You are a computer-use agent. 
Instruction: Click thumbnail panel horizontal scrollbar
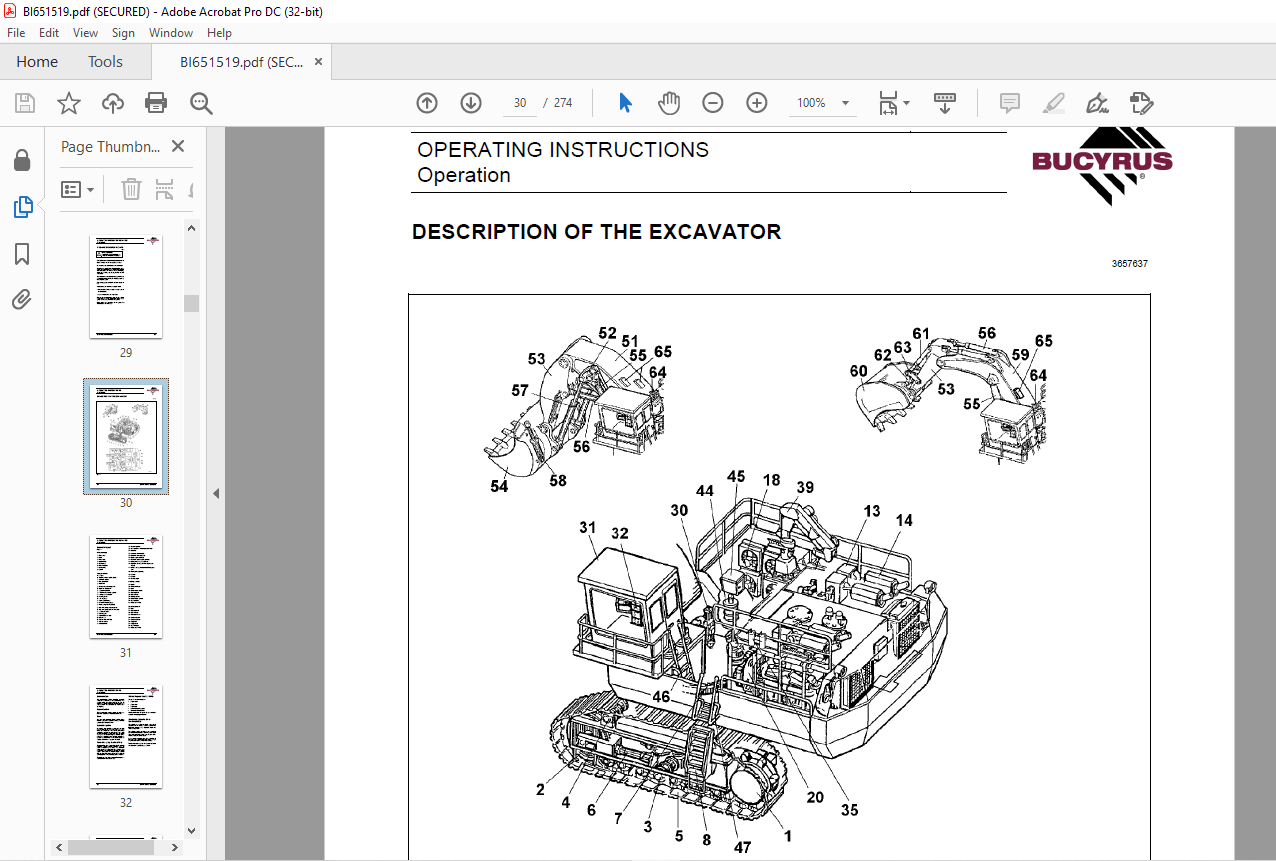pos(110,847)
